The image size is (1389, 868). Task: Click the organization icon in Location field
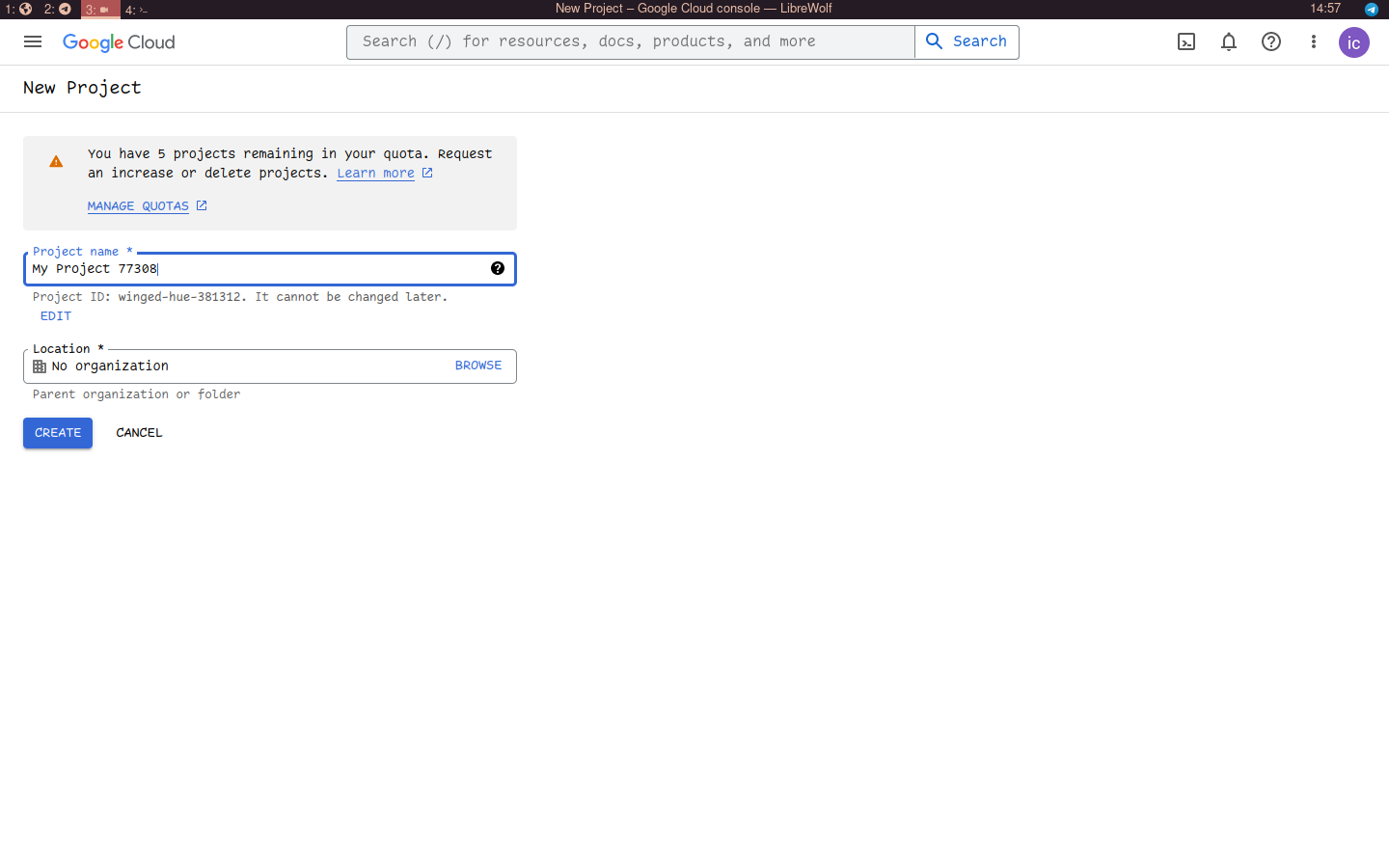(40, 366)
